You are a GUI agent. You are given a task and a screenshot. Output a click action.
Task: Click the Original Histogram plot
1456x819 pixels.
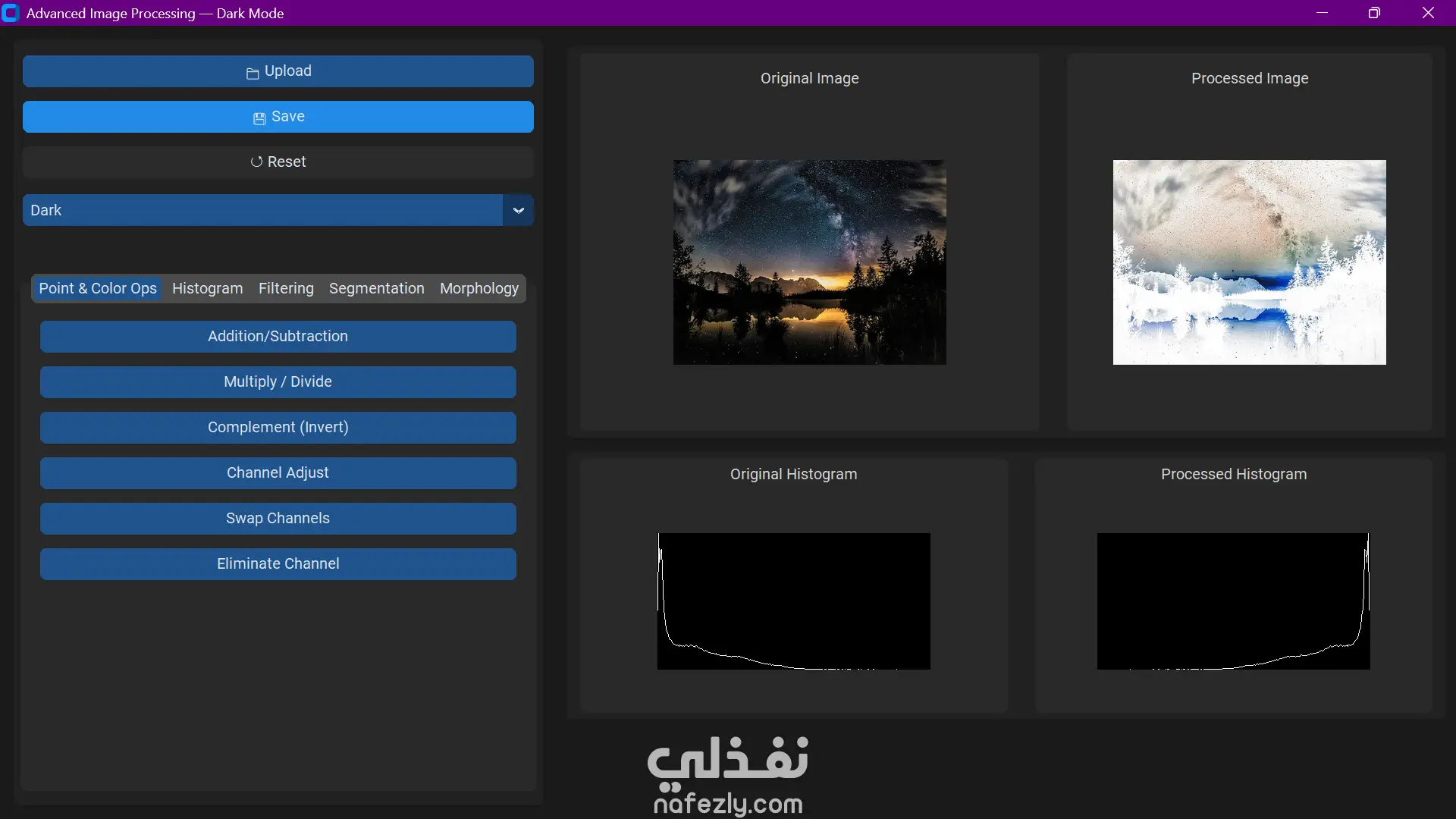click(x=793, y=601)
